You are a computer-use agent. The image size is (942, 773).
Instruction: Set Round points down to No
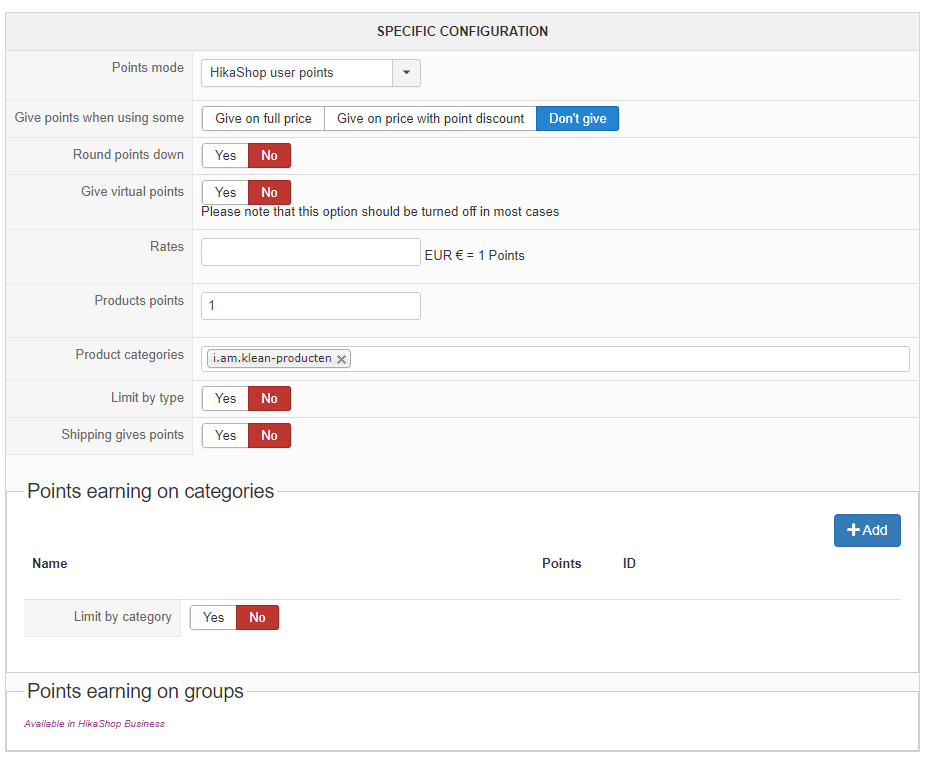269,156
